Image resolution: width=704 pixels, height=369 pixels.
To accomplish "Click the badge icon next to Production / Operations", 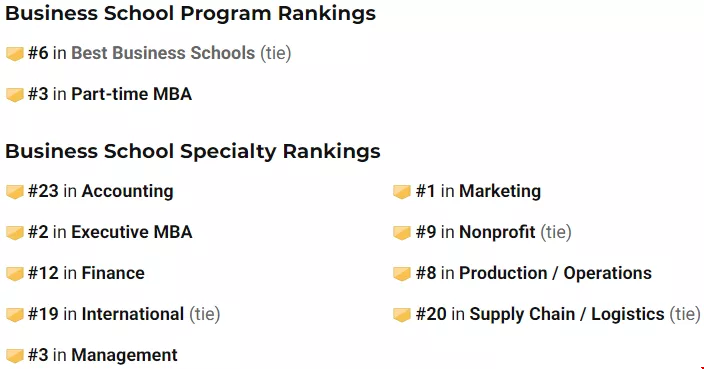I will pos(402,273).
